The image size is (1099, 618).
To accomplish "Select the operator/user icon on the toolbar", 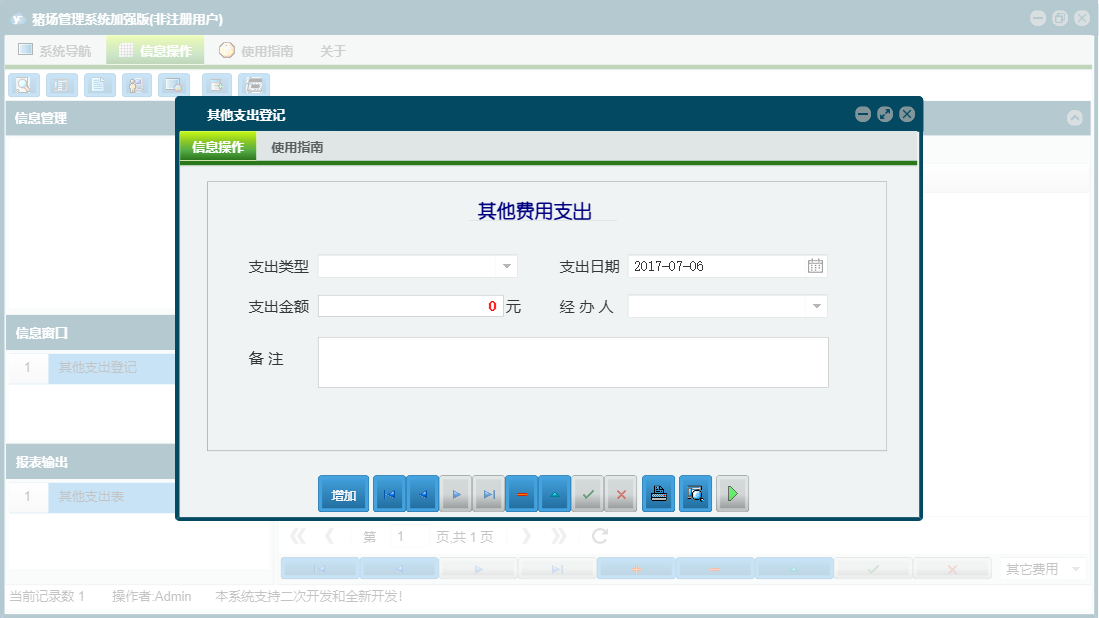I will pos(136,85).
